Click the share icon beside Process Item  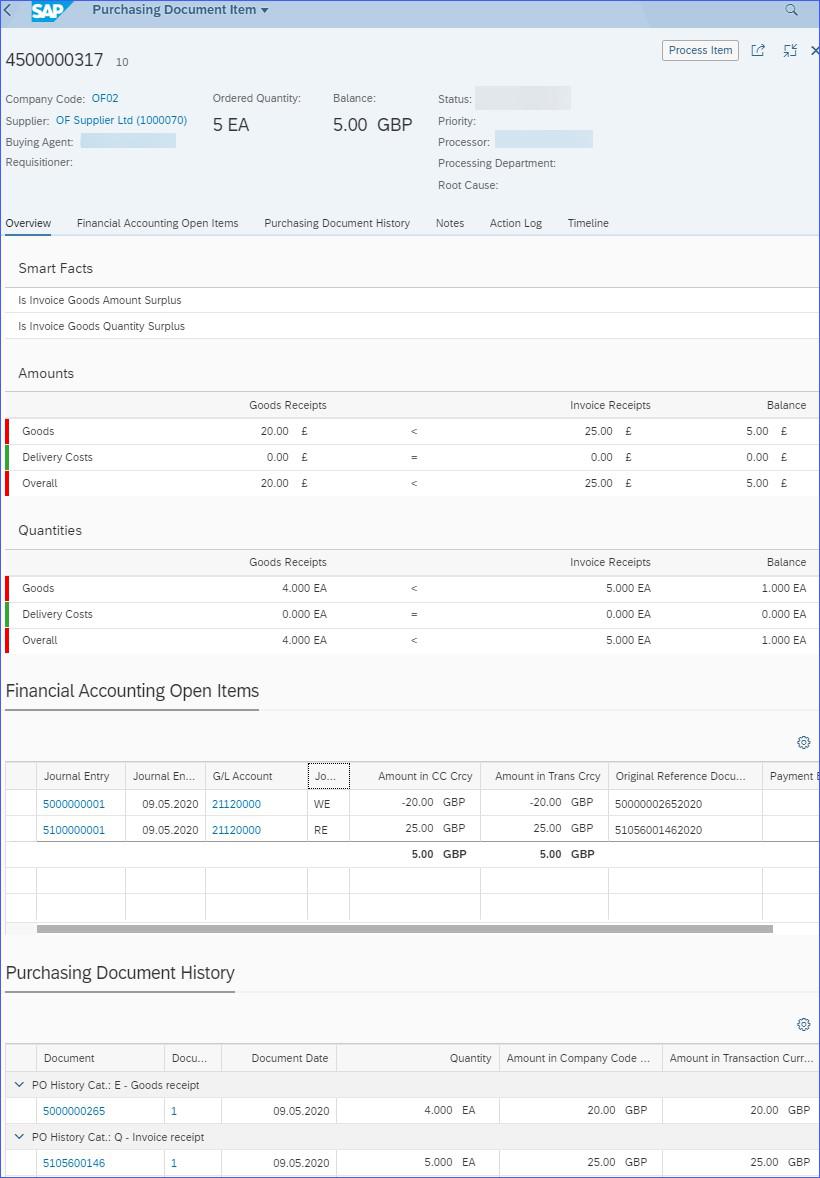coord(758,50)
